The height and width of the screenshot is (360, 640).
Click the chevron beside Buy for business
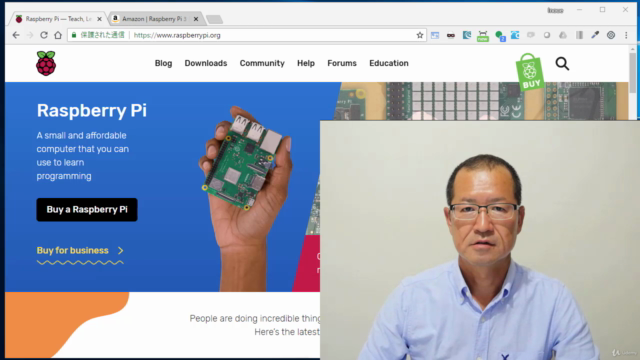[x=120, y=251]
